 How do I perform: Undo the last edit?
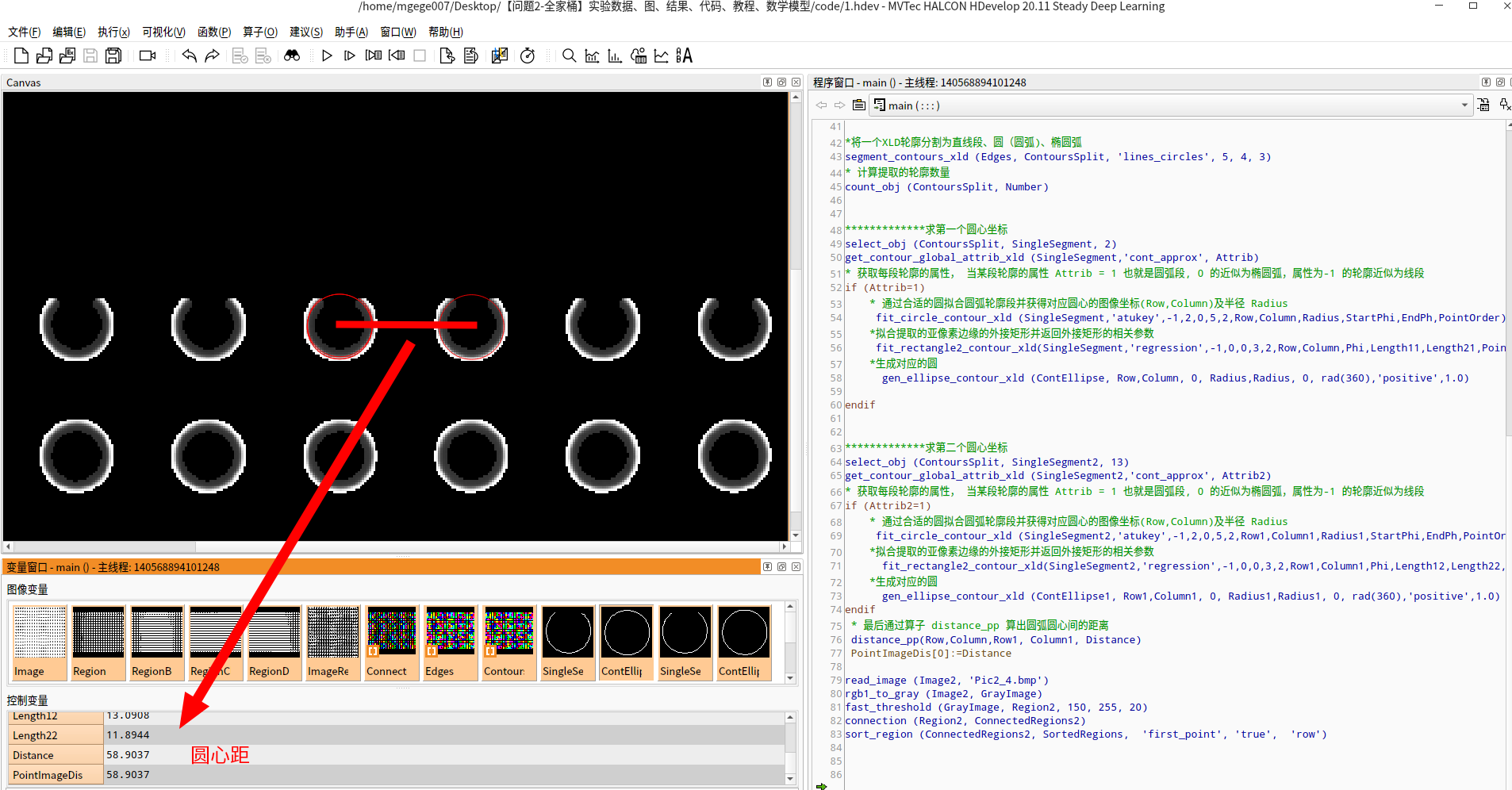(x=189, y=56)
